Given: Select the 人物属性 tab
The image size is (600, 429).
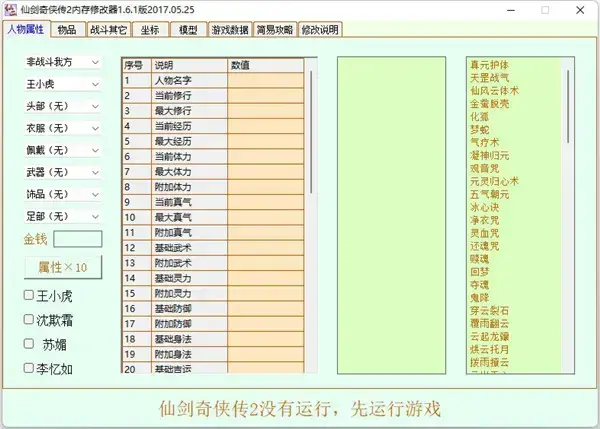Looking at the screenshot, I should coord(26,29).
